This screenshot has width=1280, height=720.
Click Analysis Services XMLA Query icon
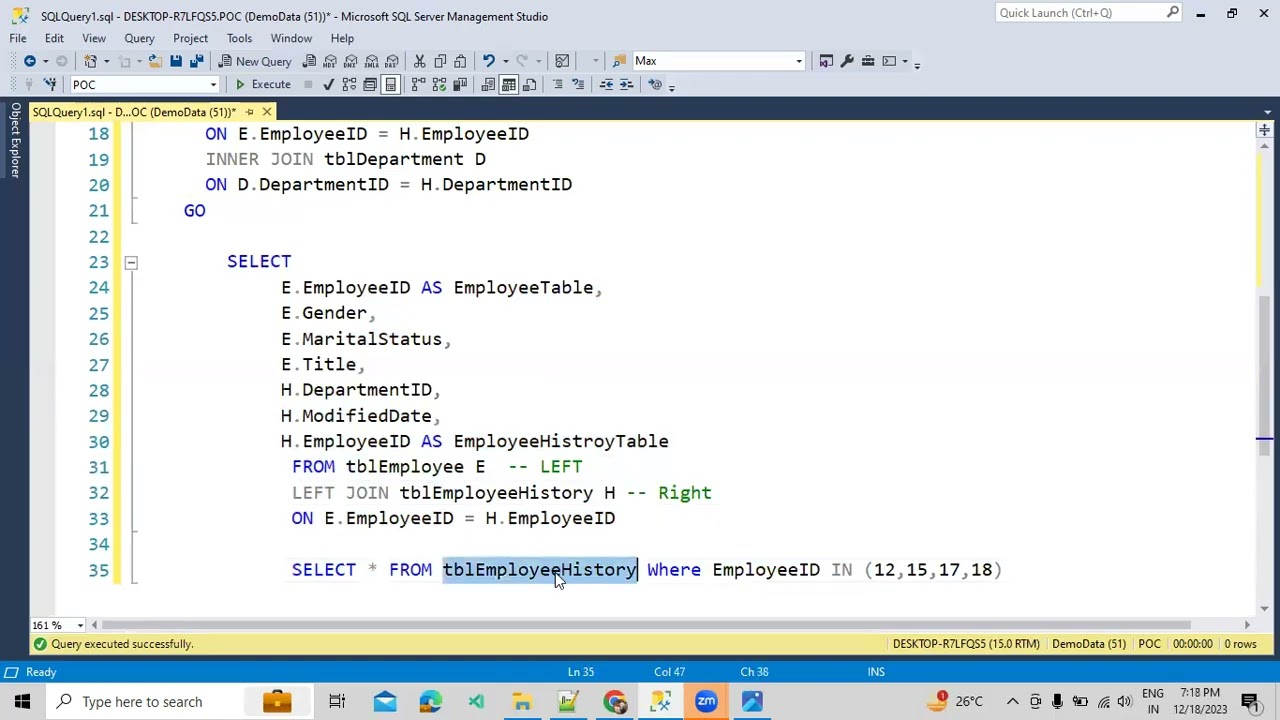point(371,61)
